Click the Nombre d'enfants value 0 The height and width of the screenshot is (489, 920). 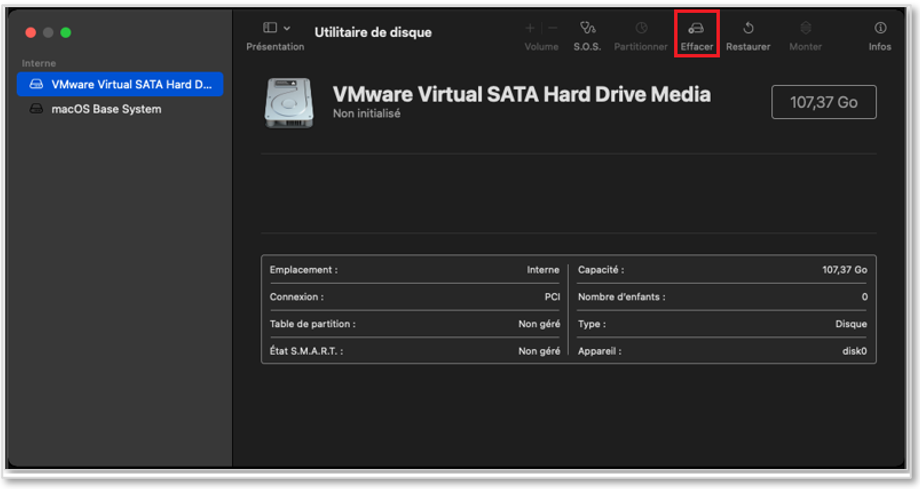pyautogui.click(x=864, y=297)
